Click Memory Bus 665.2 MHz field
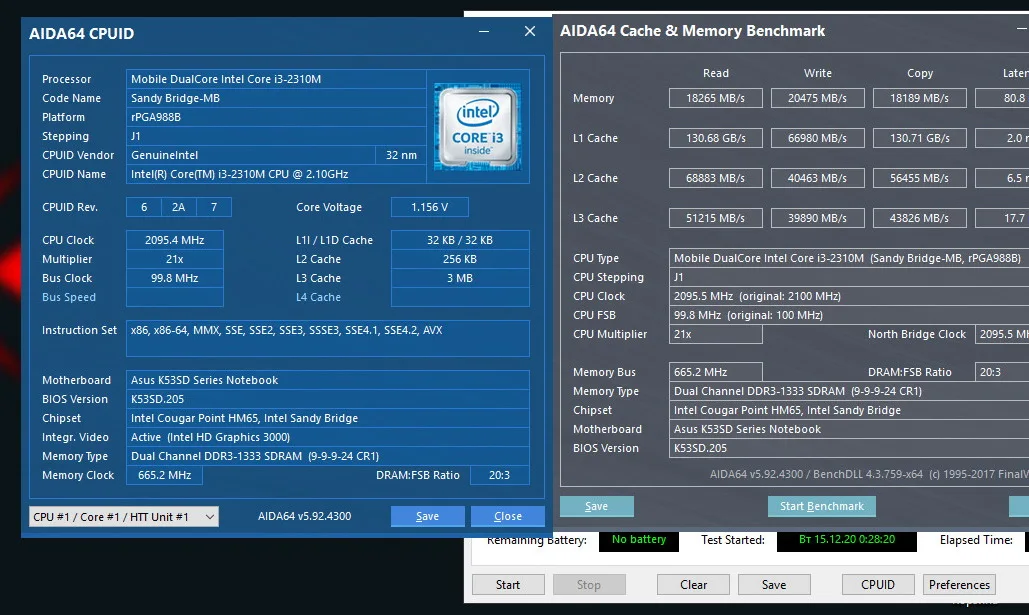This screenshot has width=1029, height=615. click(x=715, y=372)
